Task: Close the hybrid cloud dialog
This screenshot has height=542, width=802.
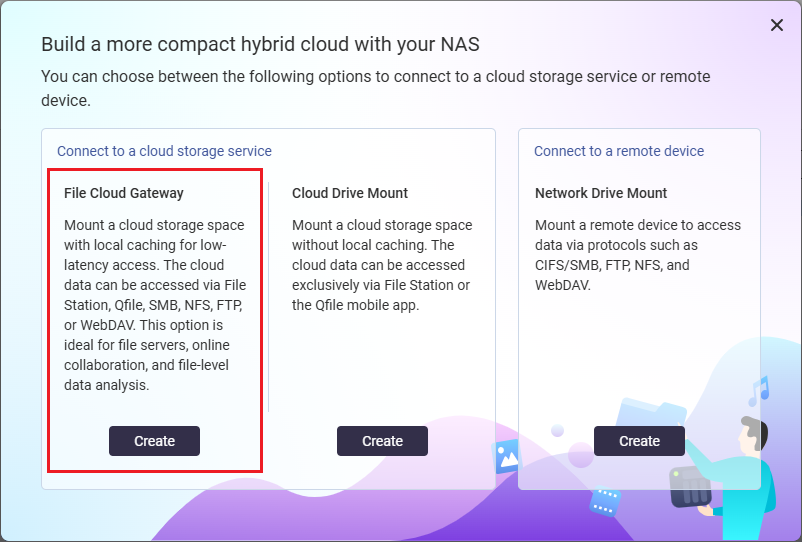Action: coord(777,26)
